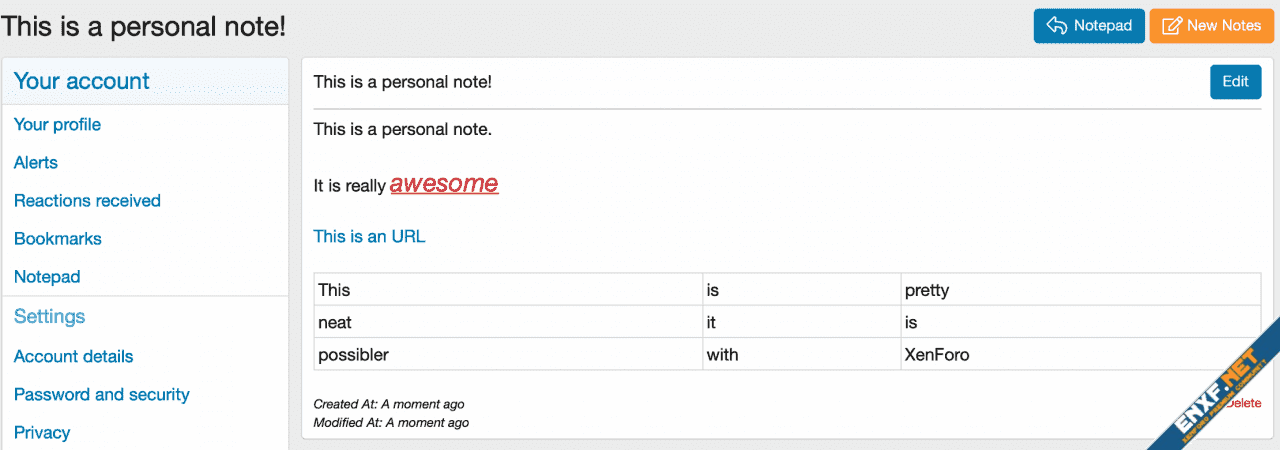Click the 'Your account' heading
Screen dimensions: 1280x450
click(x=81, y=82)
